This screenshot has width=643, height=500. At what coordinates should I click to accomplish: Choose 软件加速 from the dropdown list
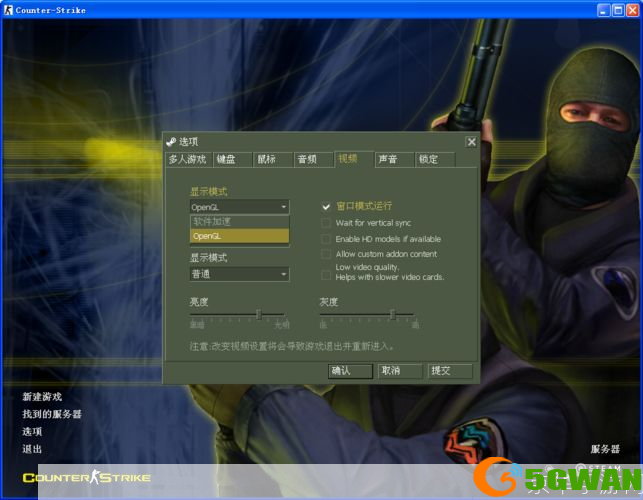coord(239,222)
